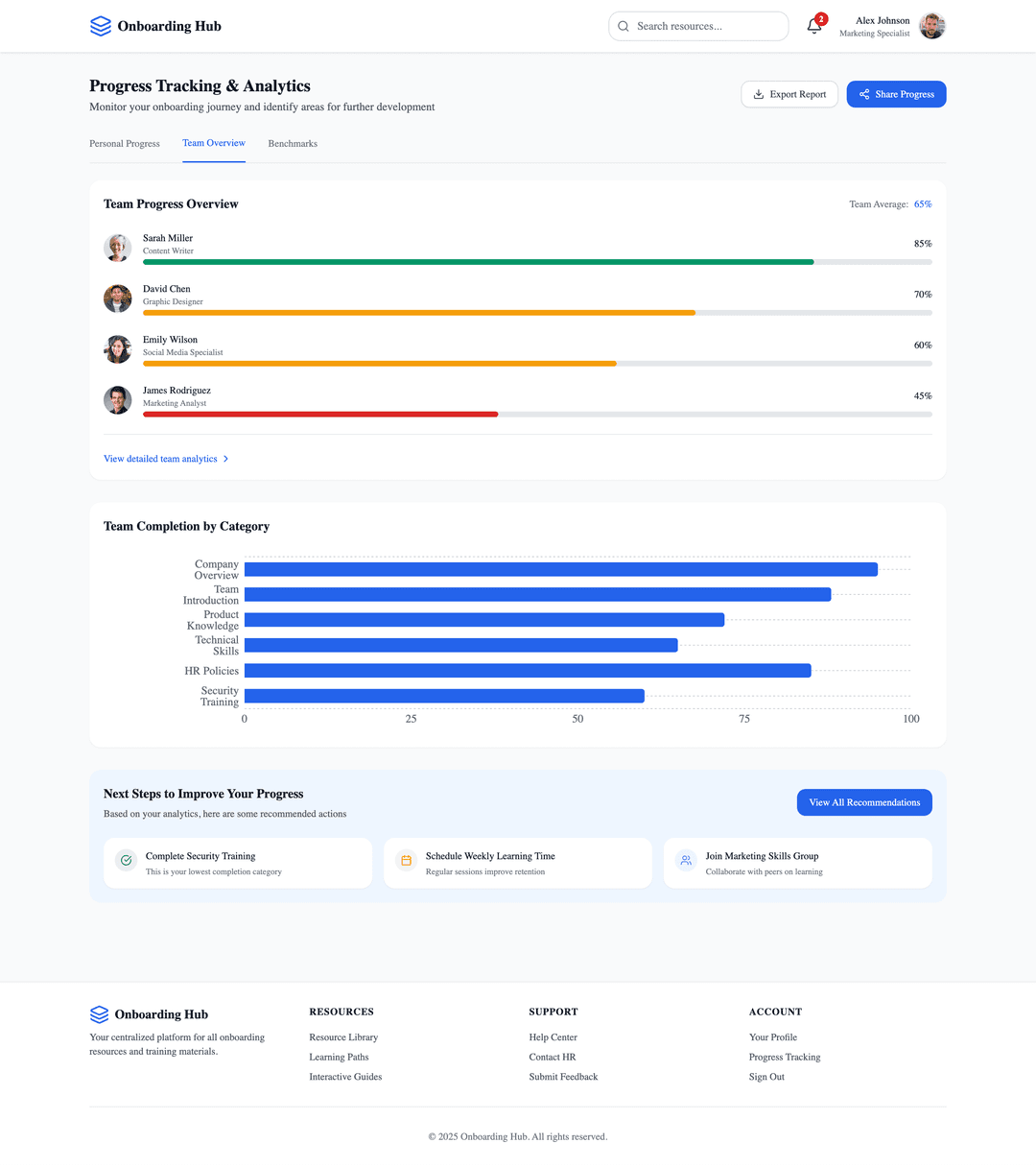Click the calendar icon for Schedule Weekly Learning

(x=407, y=860)
